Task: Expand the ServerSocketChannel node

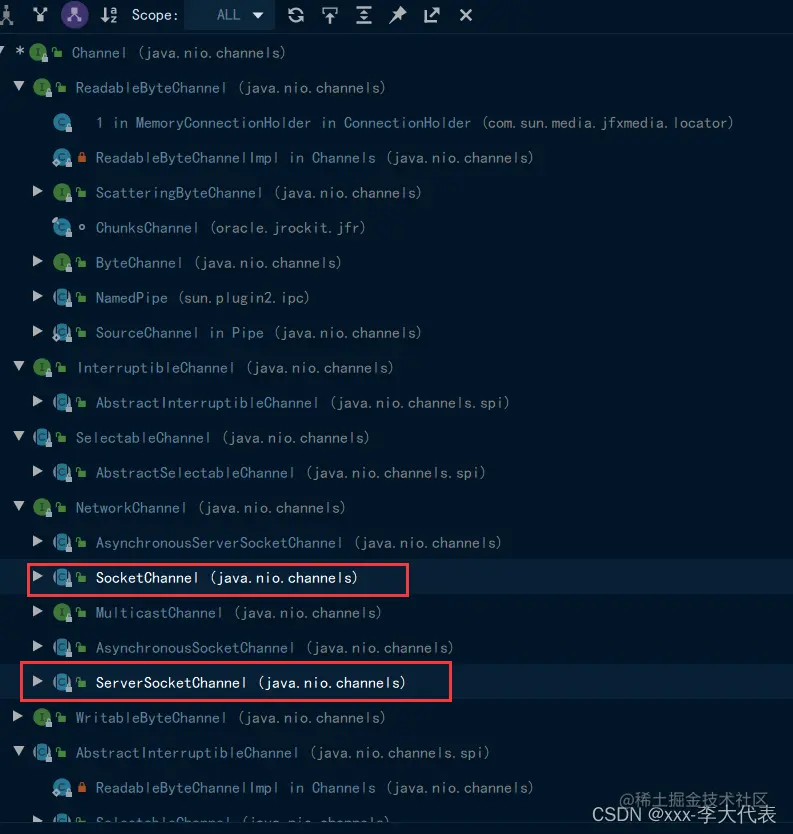Action: pos(37,681)
